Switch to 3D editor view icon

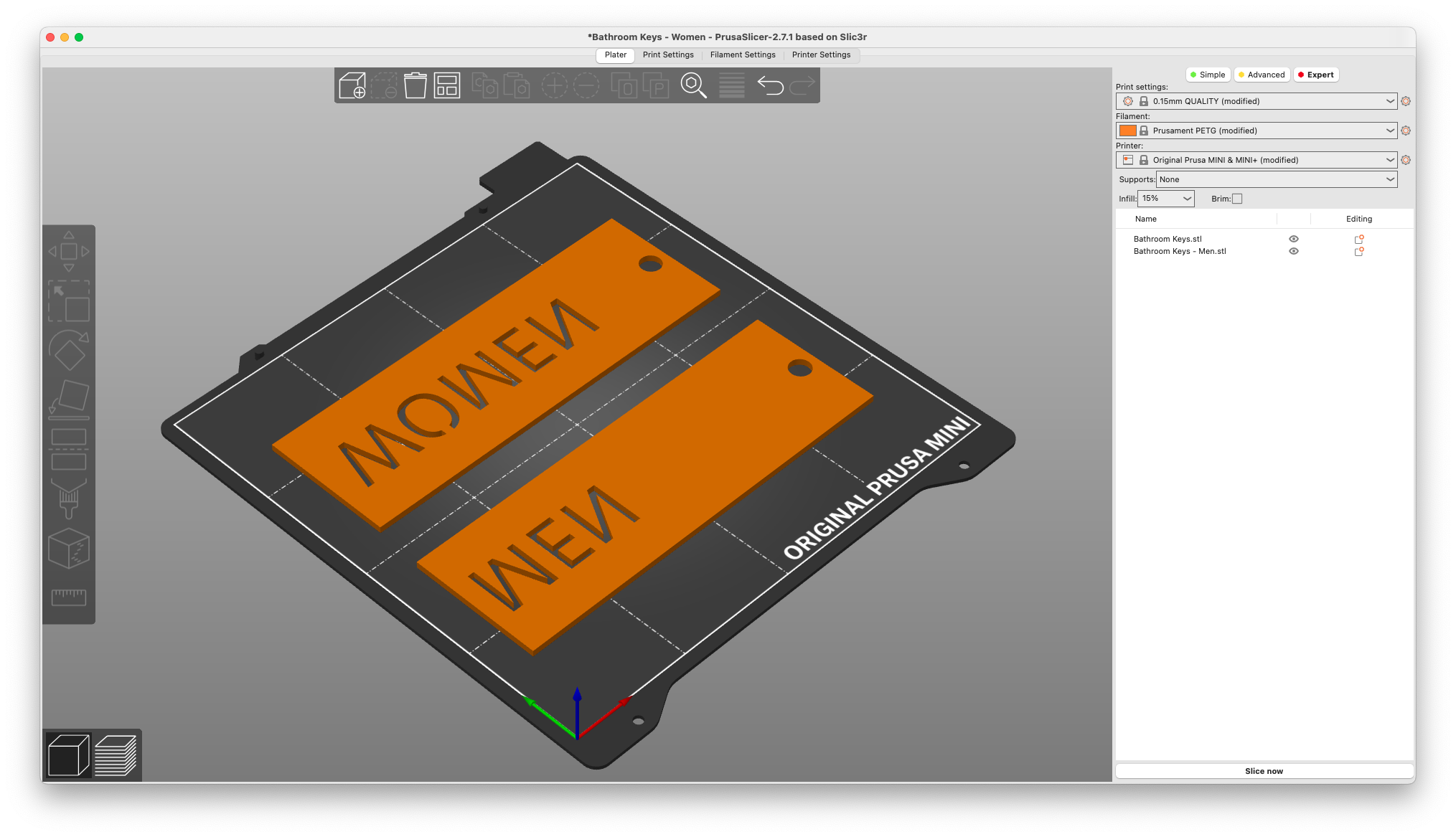(x=68, y=755)
